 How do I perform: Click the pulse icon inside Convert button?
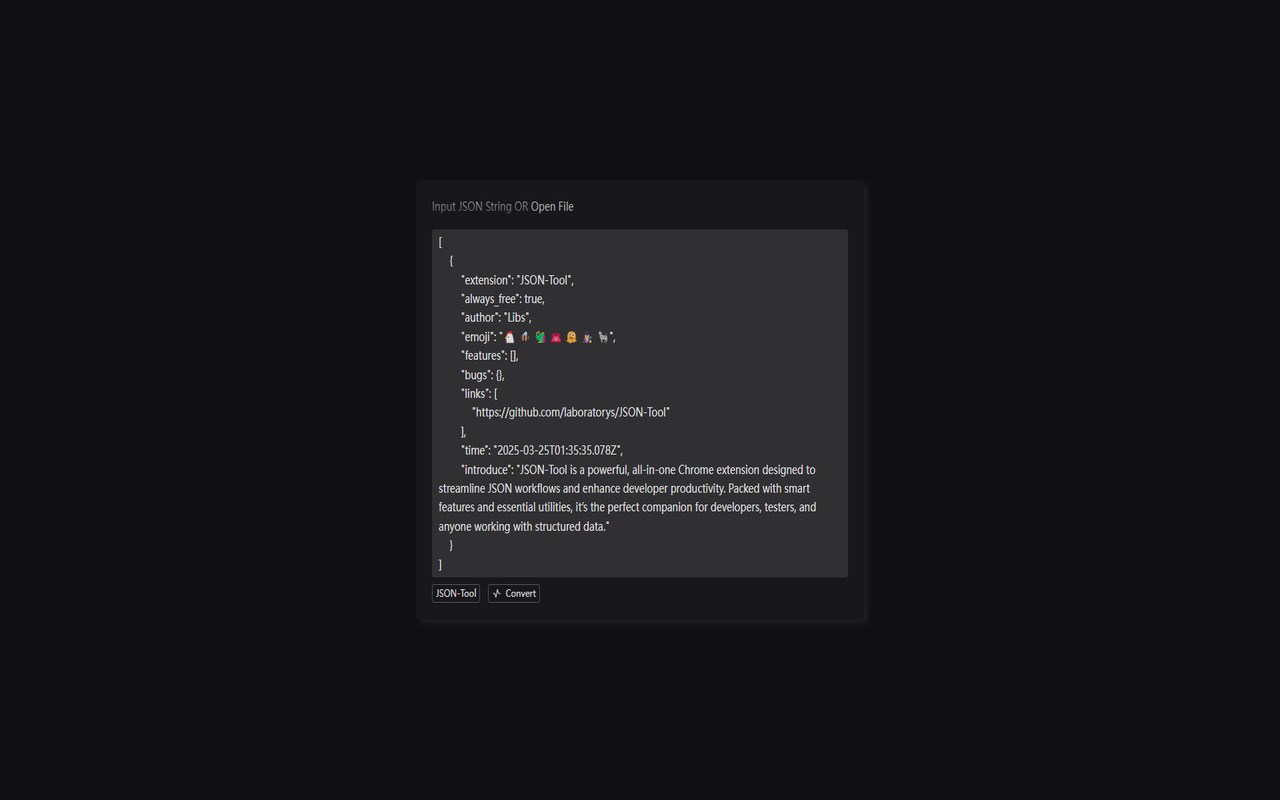[x=497, y=594]
